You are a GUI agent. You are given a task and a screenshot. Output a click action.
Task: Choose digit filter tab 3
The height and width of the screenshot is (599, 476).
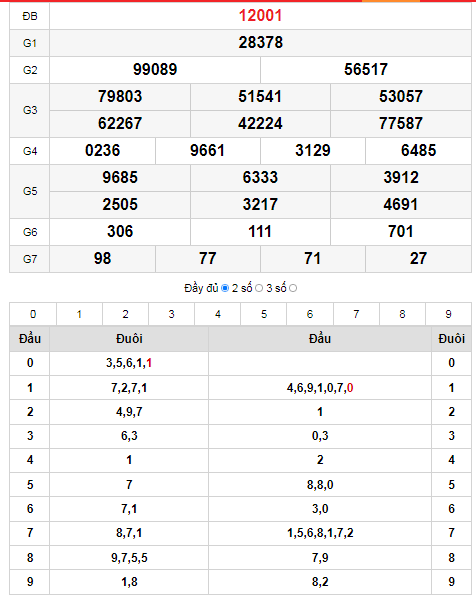pos(172,314)
